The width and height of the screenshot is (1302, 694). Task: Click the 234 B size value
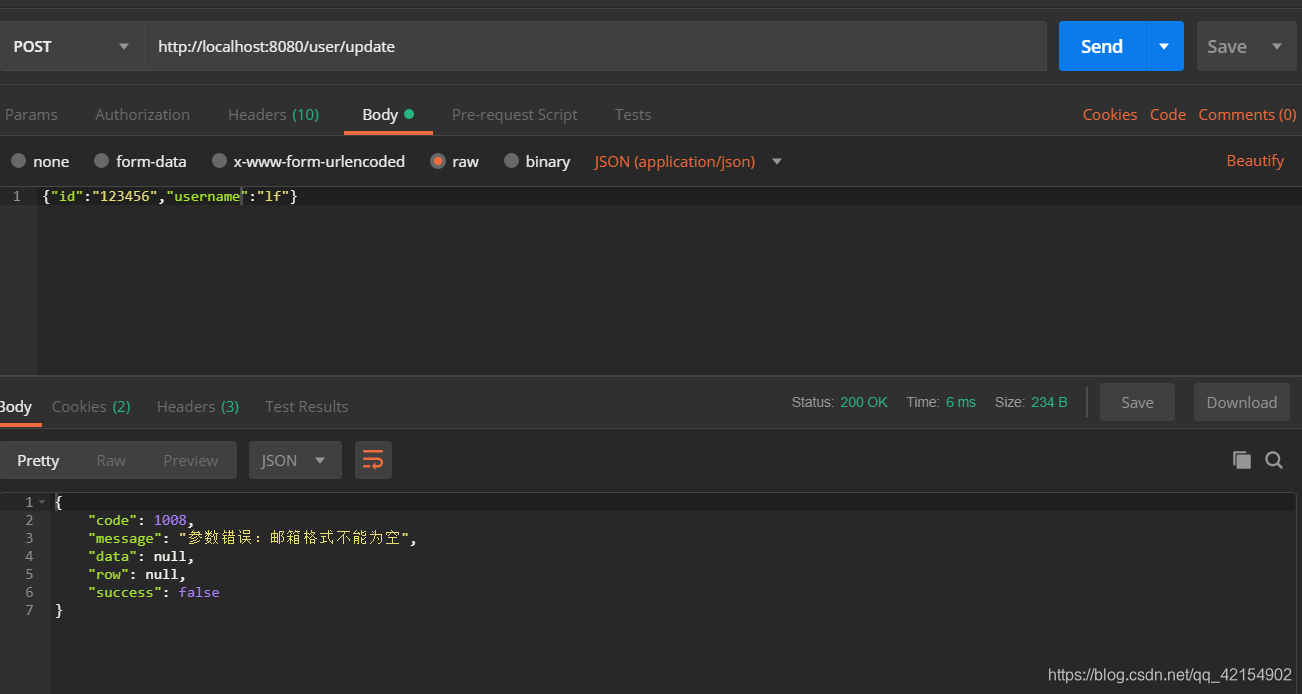(1049, 402)
